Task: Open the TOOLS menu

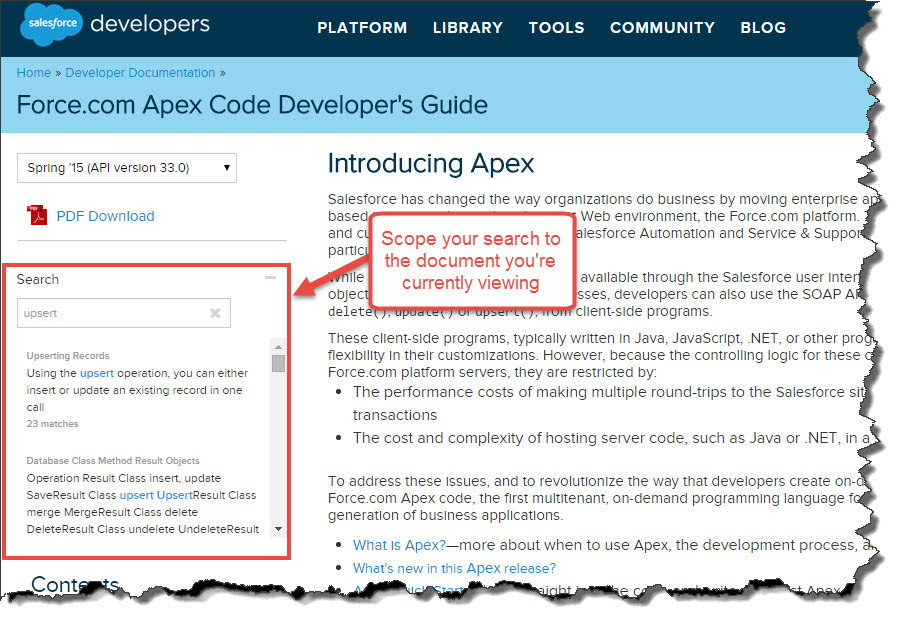Action: coord(556,28)
